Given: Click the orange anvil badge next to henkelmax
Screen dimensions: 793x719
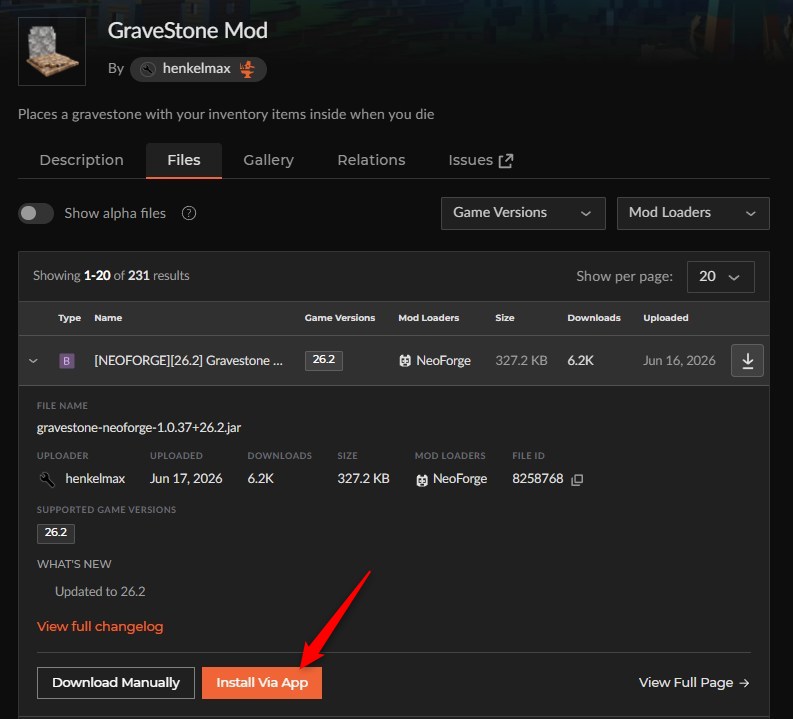Looking at the screenshot, I should coord(247,69).
